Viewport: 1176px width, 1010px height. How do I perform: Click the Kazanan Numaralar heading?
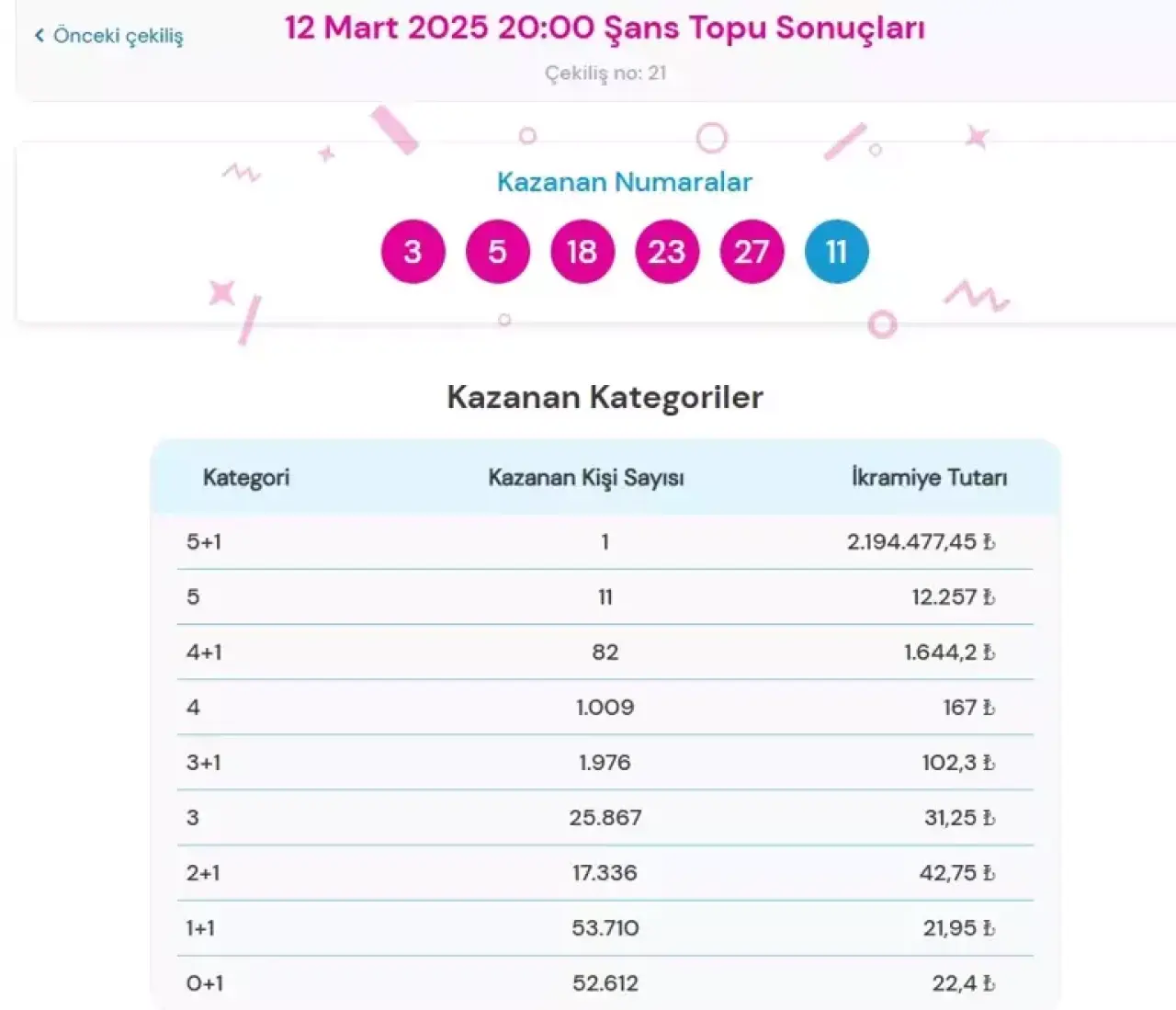coord(624,182)
